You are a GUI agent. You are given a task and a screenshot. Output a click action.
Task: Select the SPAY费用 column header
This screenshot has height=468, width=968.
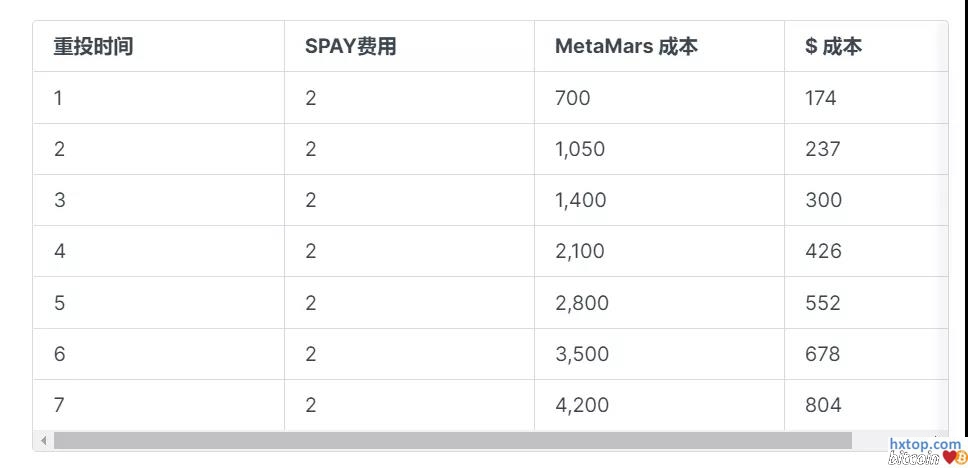[x=351, y=46]
